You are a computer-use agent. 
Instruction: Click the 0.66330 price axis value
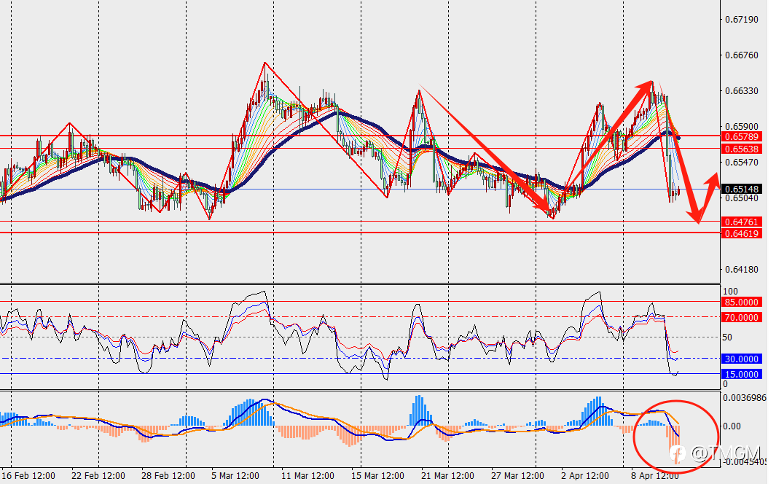pyautogui.click(x=742, y=91)
